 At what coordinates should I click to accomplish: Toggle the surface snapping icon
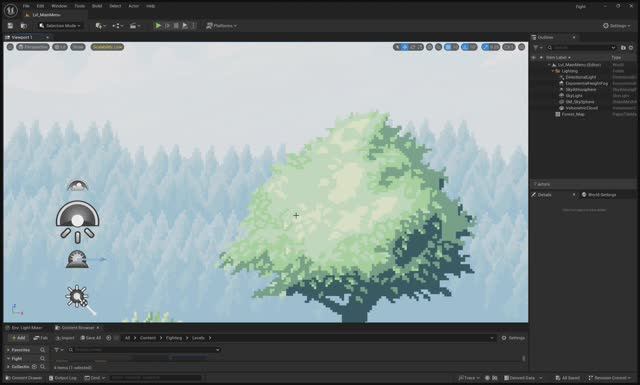(x=438, y=47)
